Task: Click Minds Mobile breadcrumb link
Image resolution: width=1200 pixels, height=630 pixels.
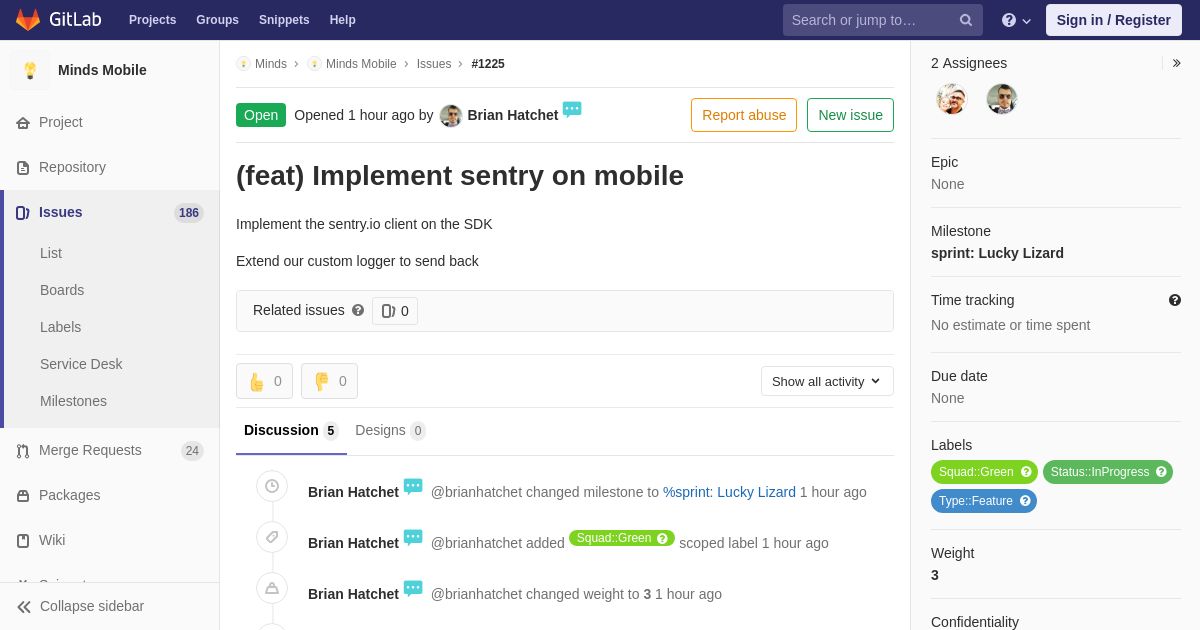Action: (361, 64)
